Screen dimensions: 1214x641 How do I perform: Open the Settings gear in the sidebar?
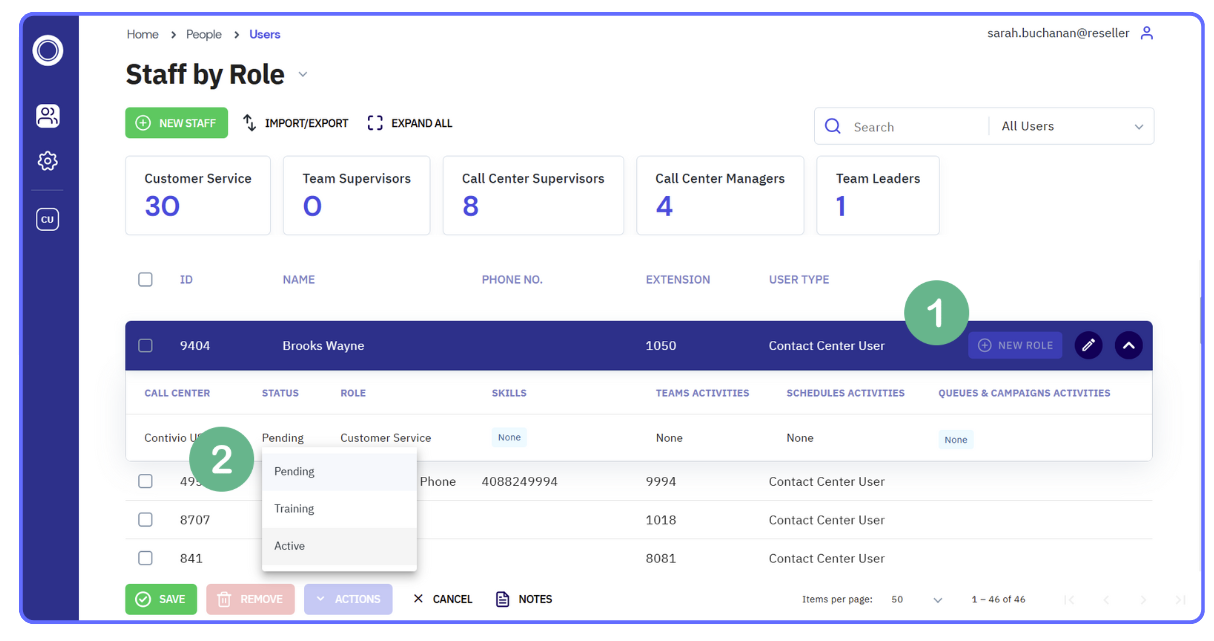click(47, 161)
